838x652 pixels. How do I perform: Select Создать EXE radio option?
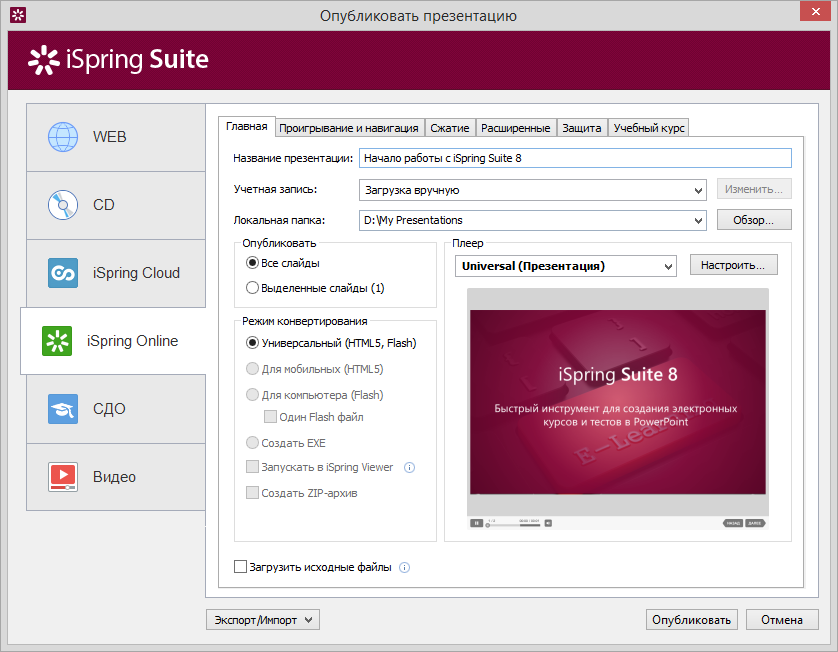tap(252, 443)
